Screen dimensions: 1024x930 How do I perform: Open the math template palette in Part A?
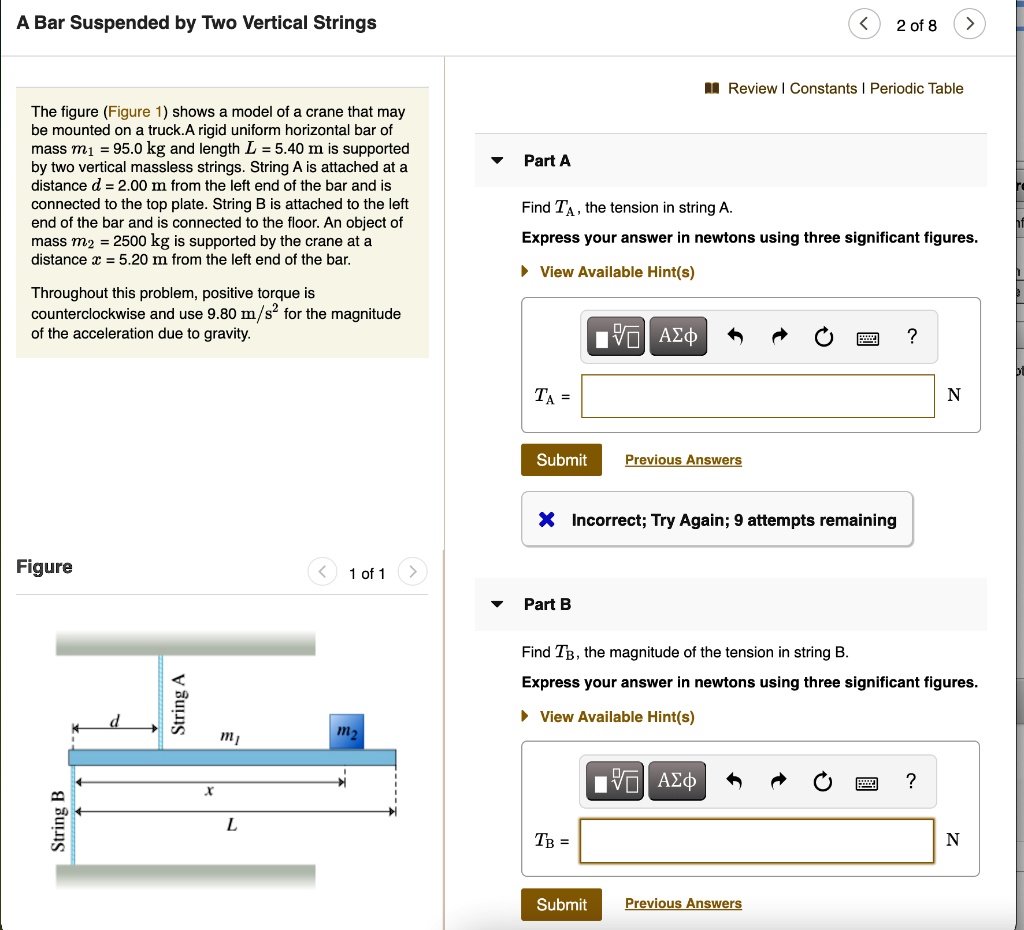tap(613, 336)
